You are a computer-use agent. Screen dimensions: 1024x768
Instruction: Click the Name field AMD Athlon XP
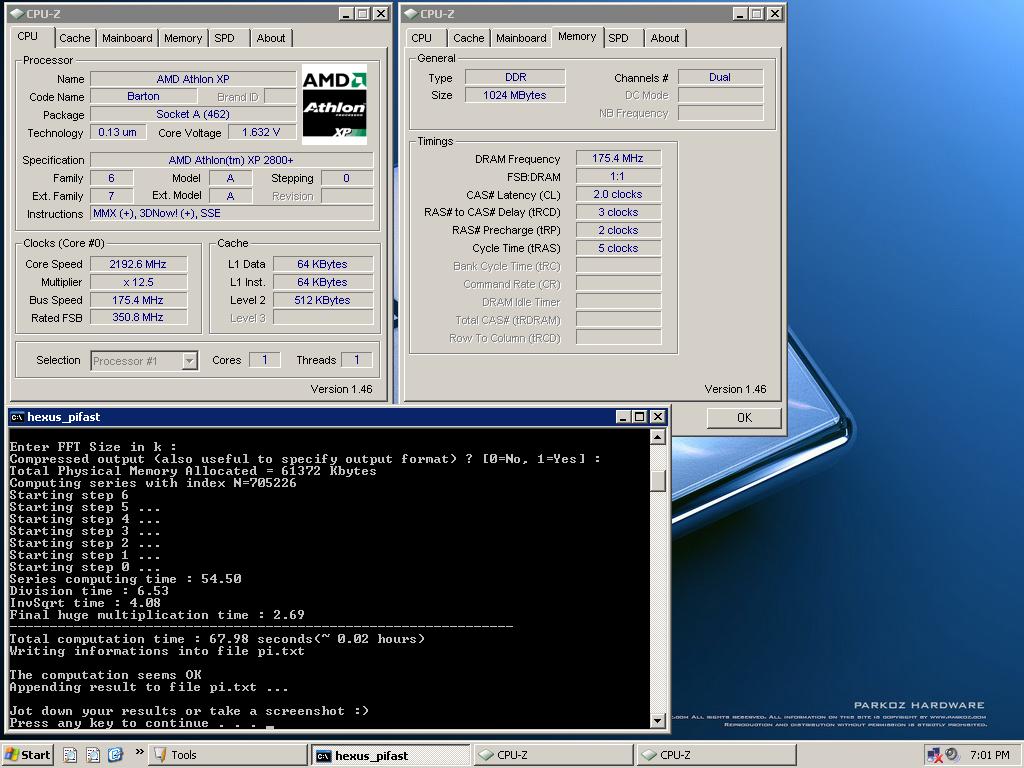(x=193, y=79)
